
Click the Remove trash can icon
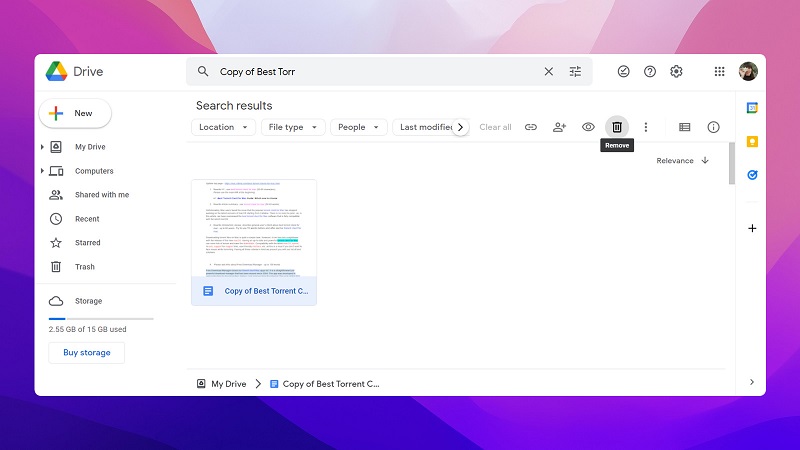(617, 127)
